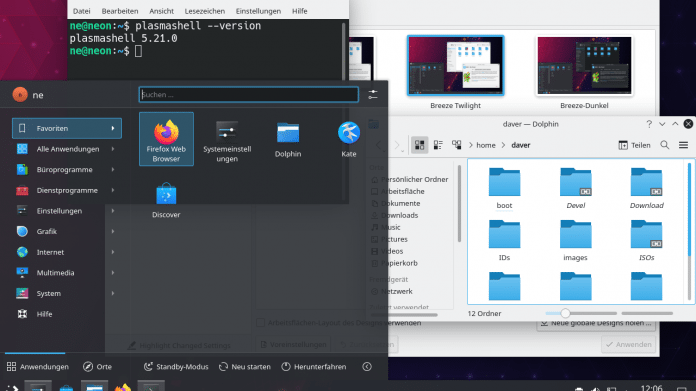
Task: Expand Grafik category
Action: coord(67,231)
